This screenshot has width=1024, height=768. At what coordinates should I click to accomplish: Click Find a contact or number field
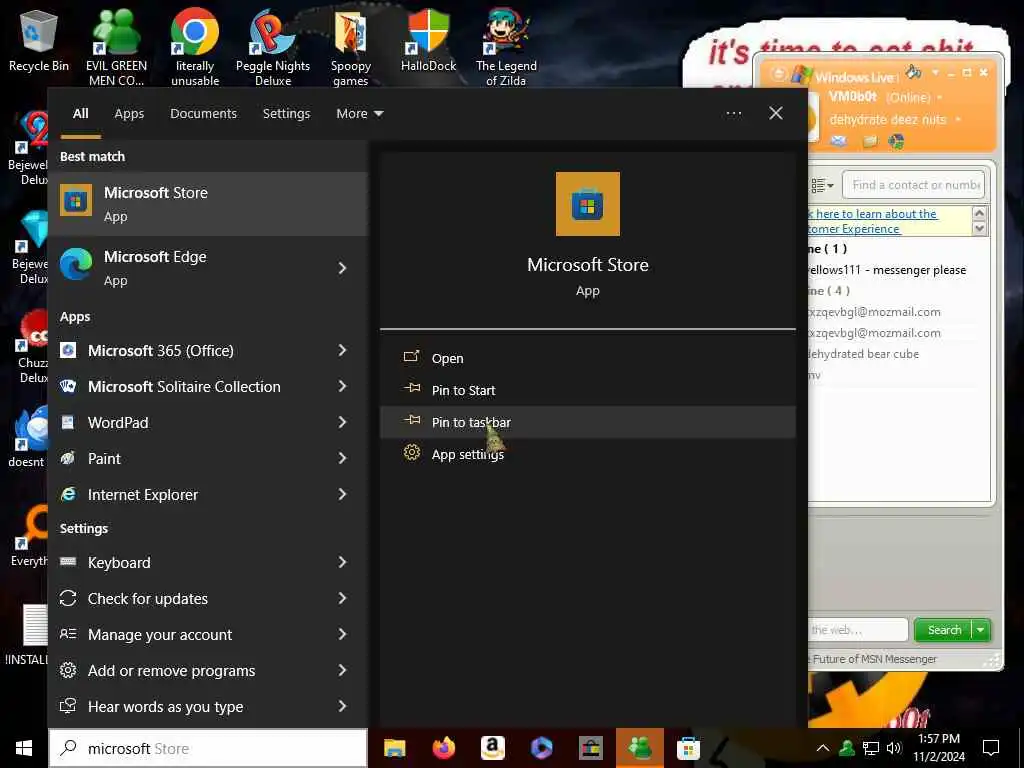pos(914,185)
